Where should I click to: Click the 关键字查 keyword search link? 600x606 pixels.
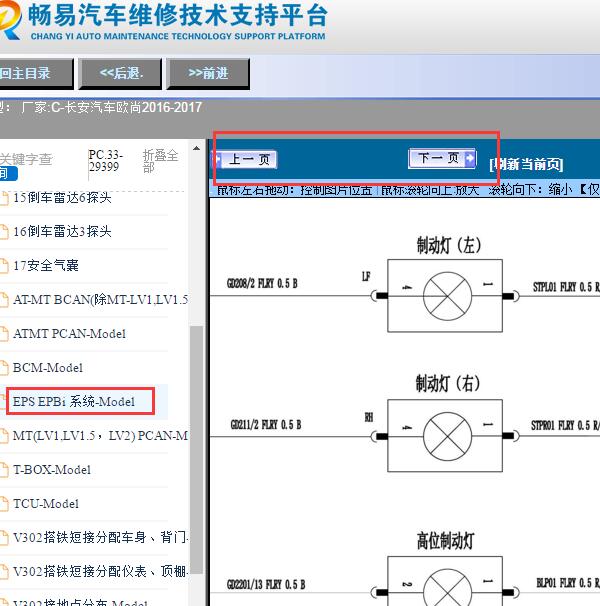point(26,159)
